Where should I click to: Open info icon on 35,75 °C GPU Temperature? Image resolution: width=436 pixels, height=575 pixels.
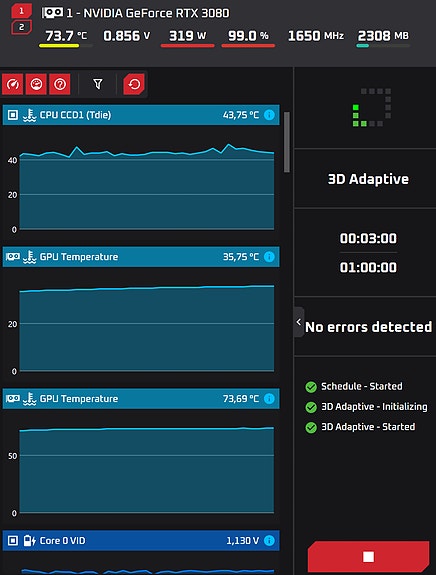click(x=269, y=257)
